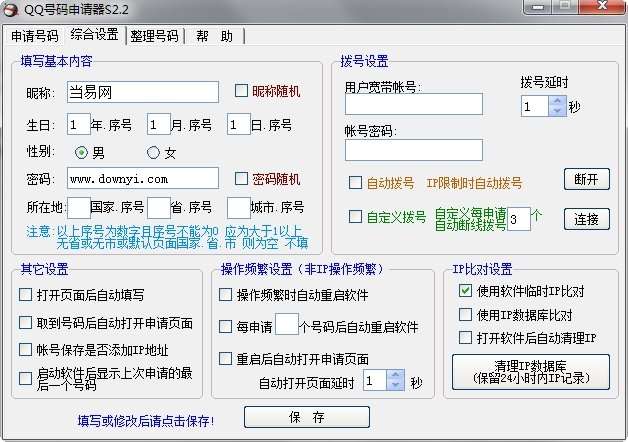Check 使用IP数据库比对
628x442 pixels.
(465, 315)
